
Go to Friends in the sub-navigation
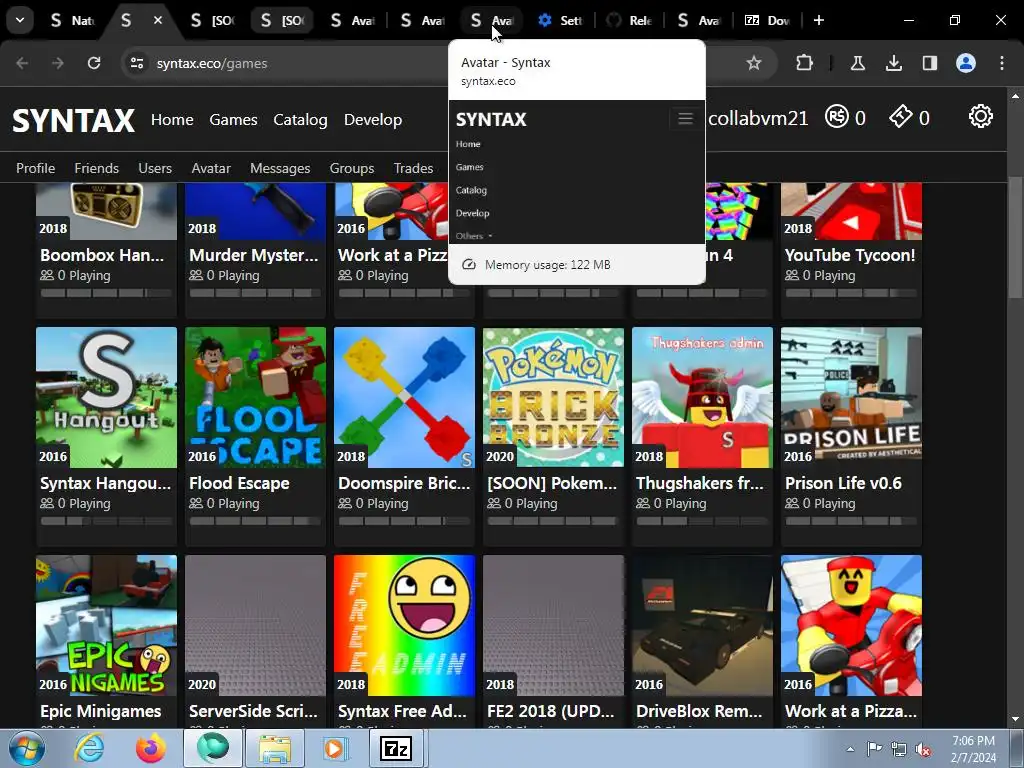(x=97, y=168)
